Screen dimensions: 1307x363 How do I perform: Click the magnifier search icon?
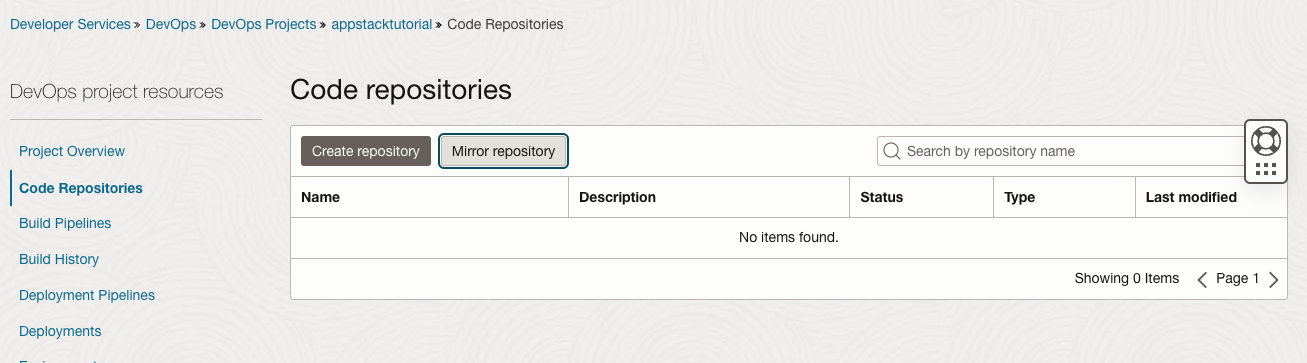[x=892, y=151]
